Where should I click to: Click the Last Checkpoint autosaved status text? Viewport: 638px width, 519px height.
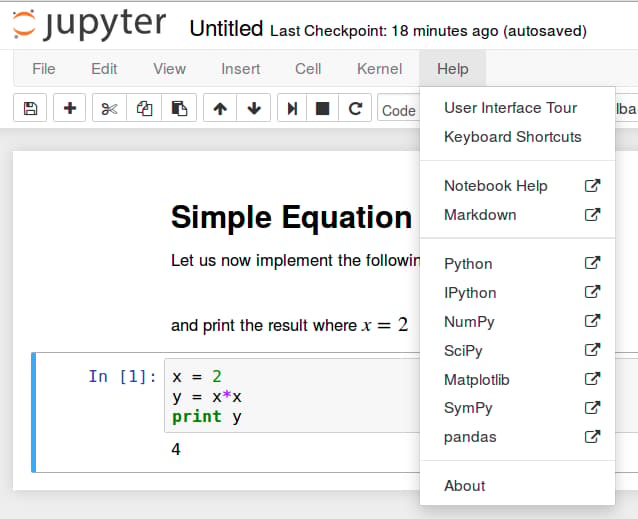coord(428,31)
